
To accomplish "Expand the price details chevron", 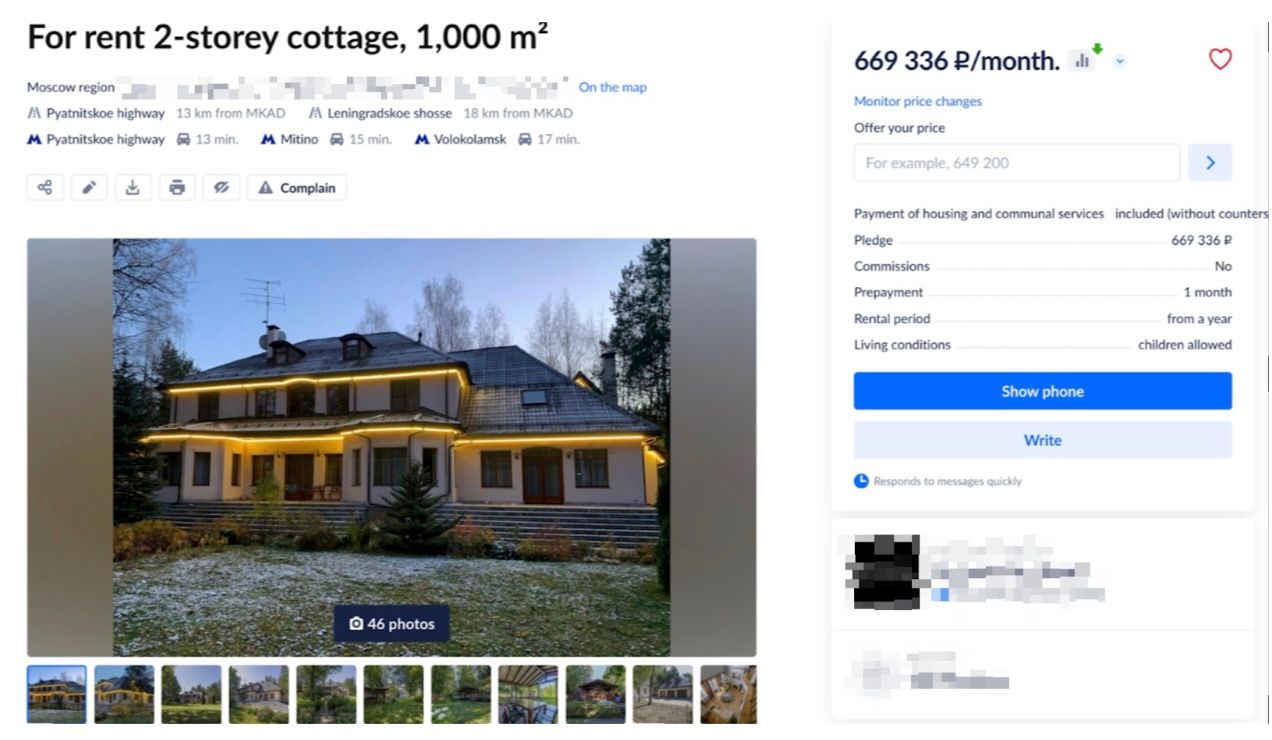I will (x=1120, y=61).
